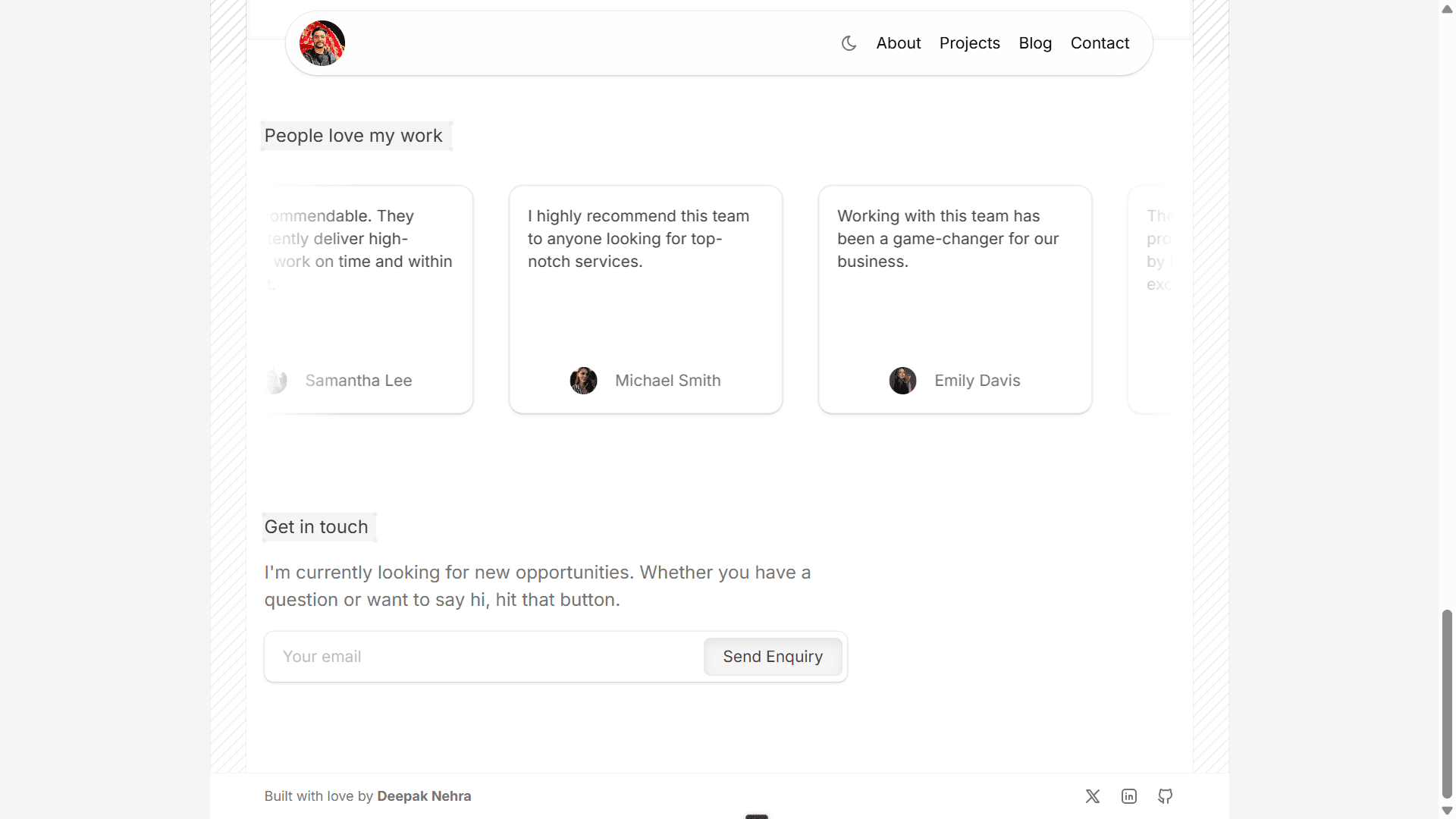The width and height of the screenshot is (1456, 819).
Task: Click the scrollbar down arrow
Action: pyautogui.click(x=1447, y=811)
